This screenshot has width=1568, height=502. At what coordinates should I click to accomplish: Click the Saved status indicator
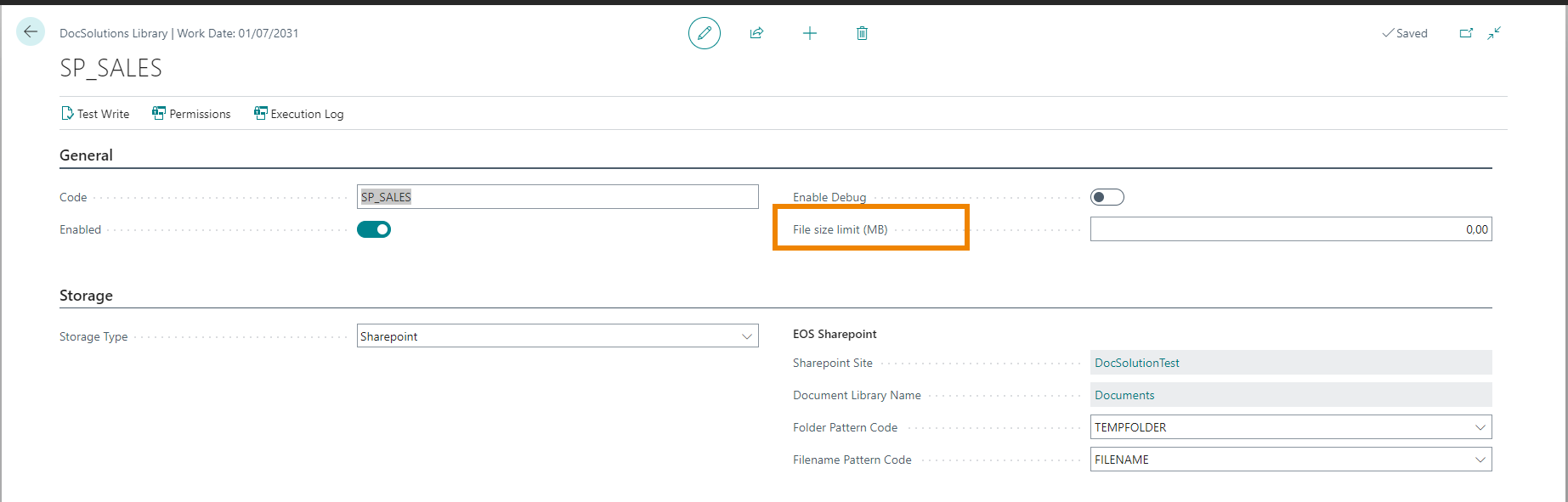(x=1405, y=33)
